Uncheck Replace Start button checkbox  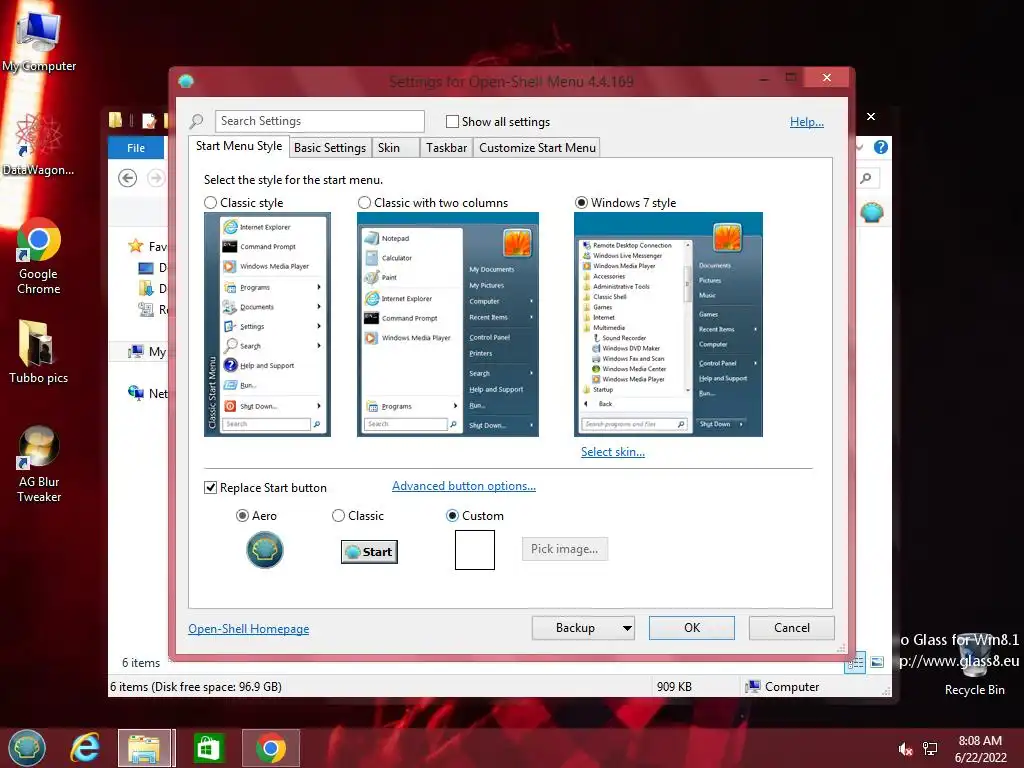click(210, 488)
